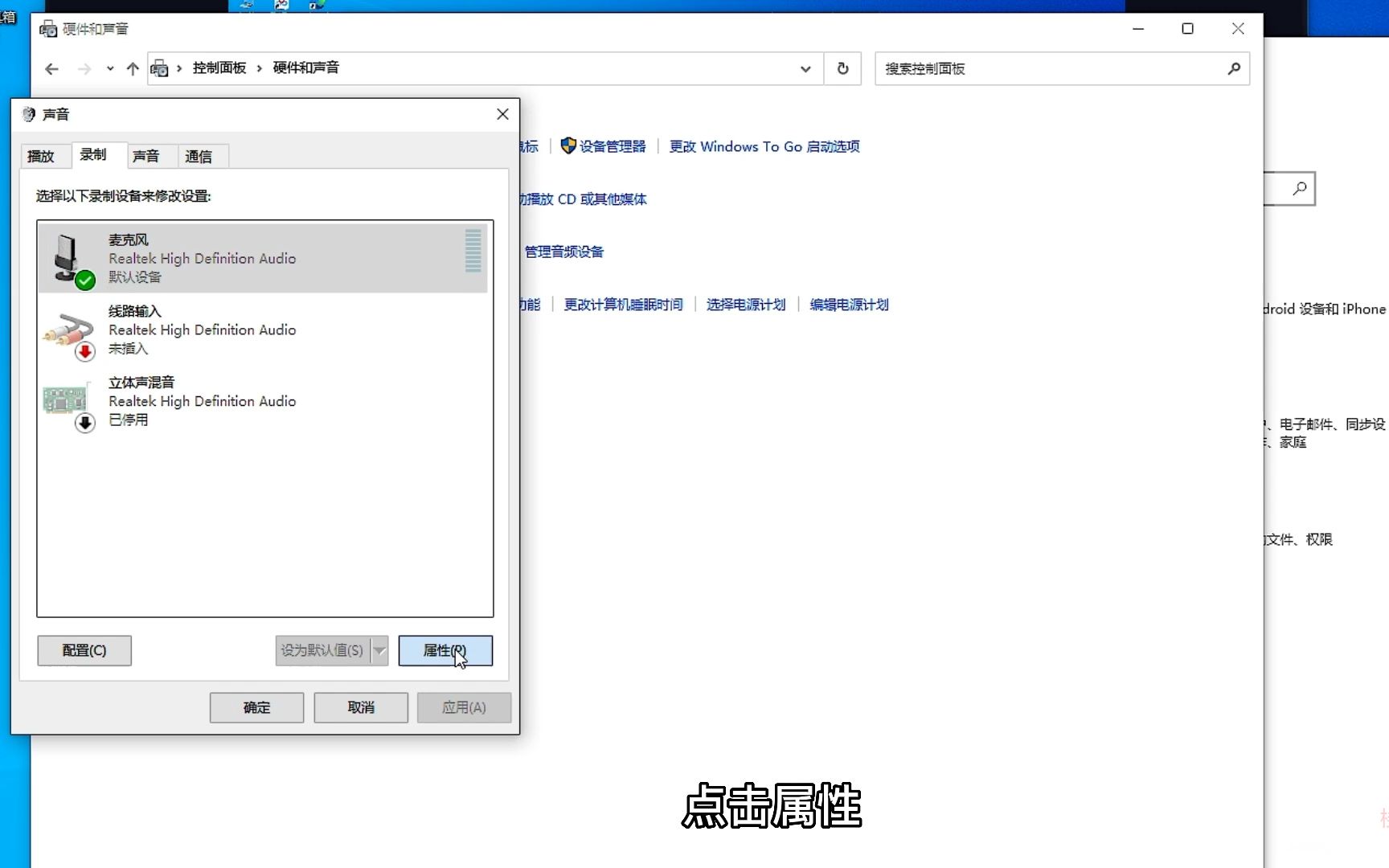Screen dimensions: 1389x868
Task: Expand the address bar history dropdown
Action: pyautogui.click(x=805, y=69)
